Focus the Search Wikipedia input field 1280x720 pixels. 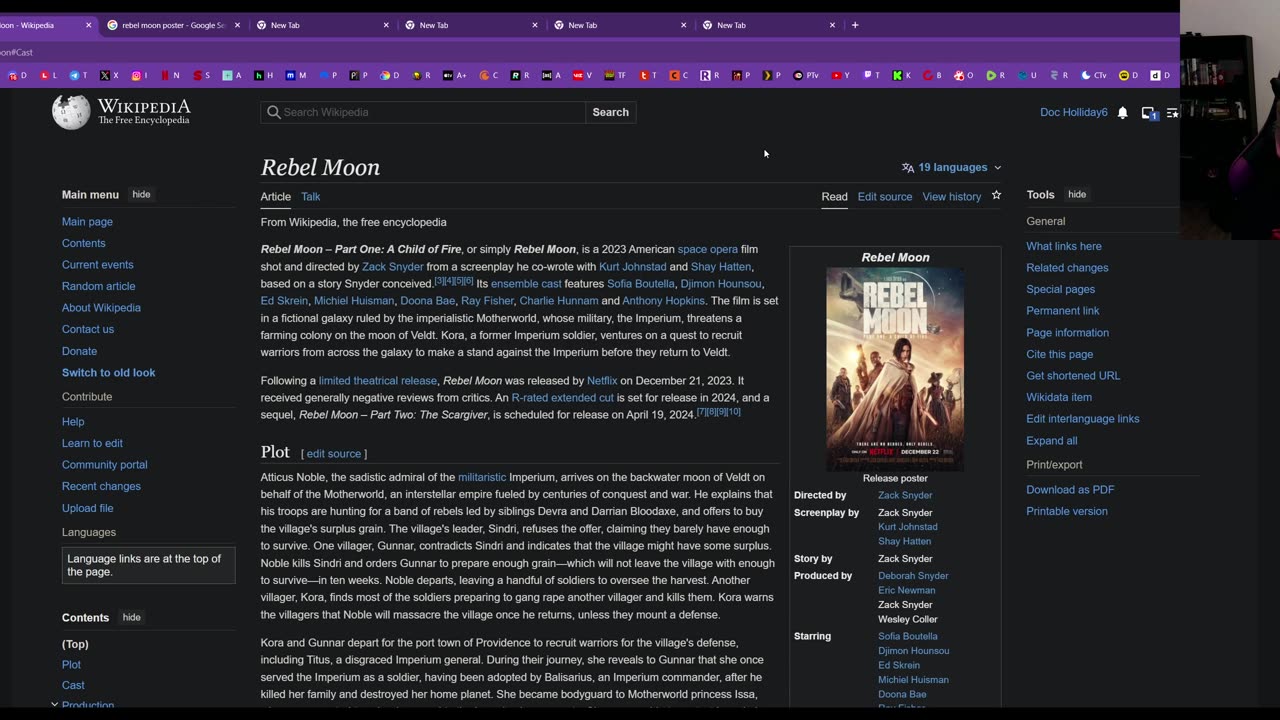click(423, 112)
